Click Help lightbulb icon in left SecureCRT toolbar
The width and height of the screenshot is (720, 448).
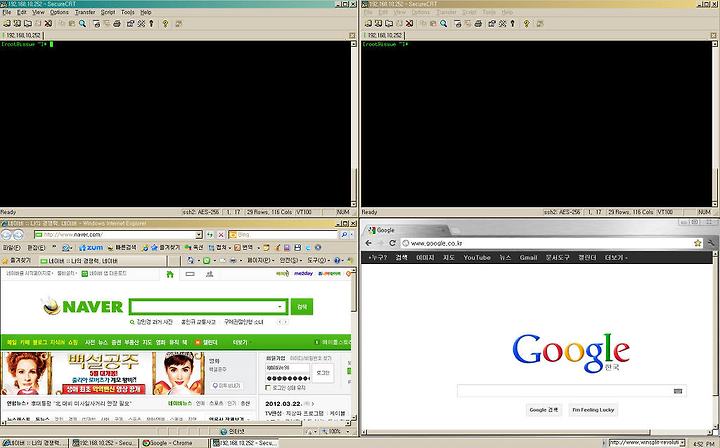click(x=165, y=23)
